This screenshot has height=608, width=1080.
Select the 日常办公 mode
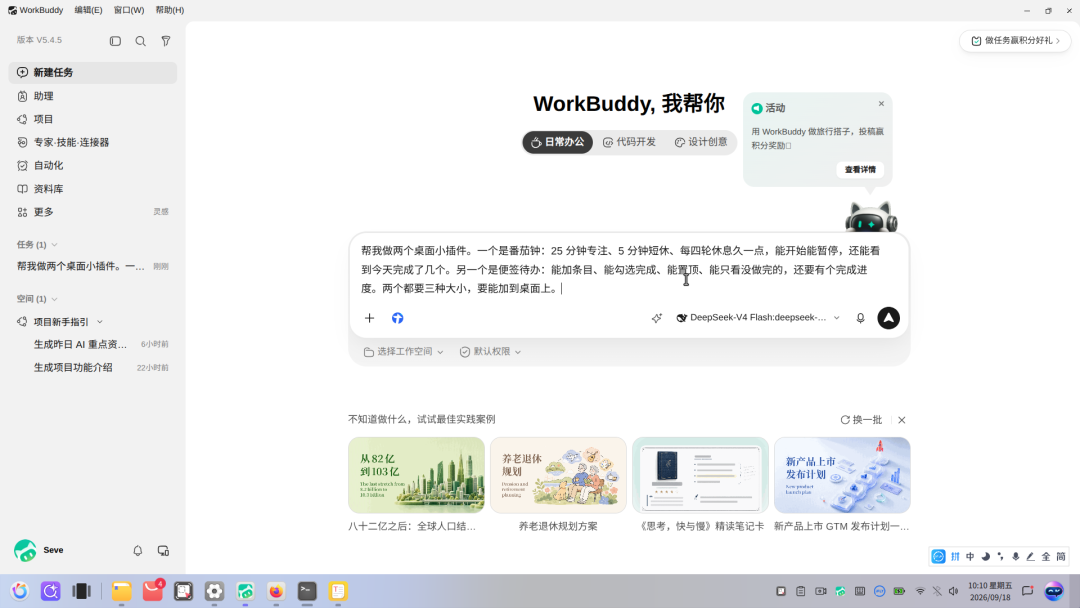pyautogui.click(x=557, y=143)
